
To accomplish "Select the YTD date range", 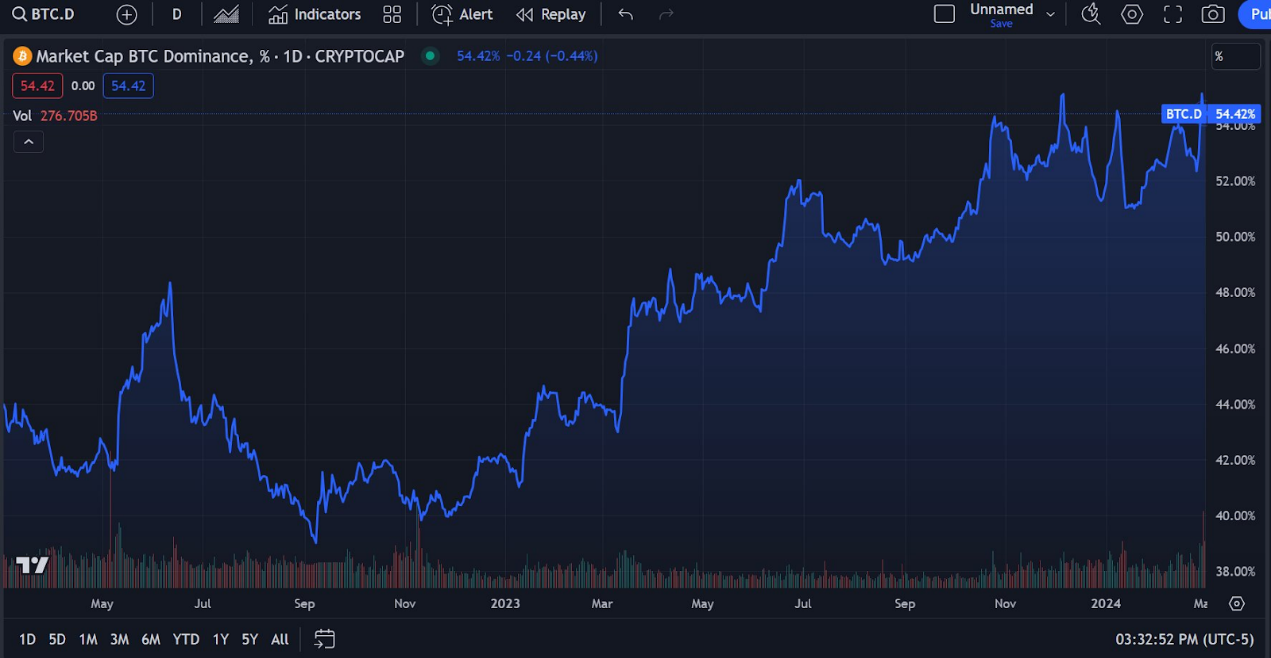I will click(x=185, y=639).
